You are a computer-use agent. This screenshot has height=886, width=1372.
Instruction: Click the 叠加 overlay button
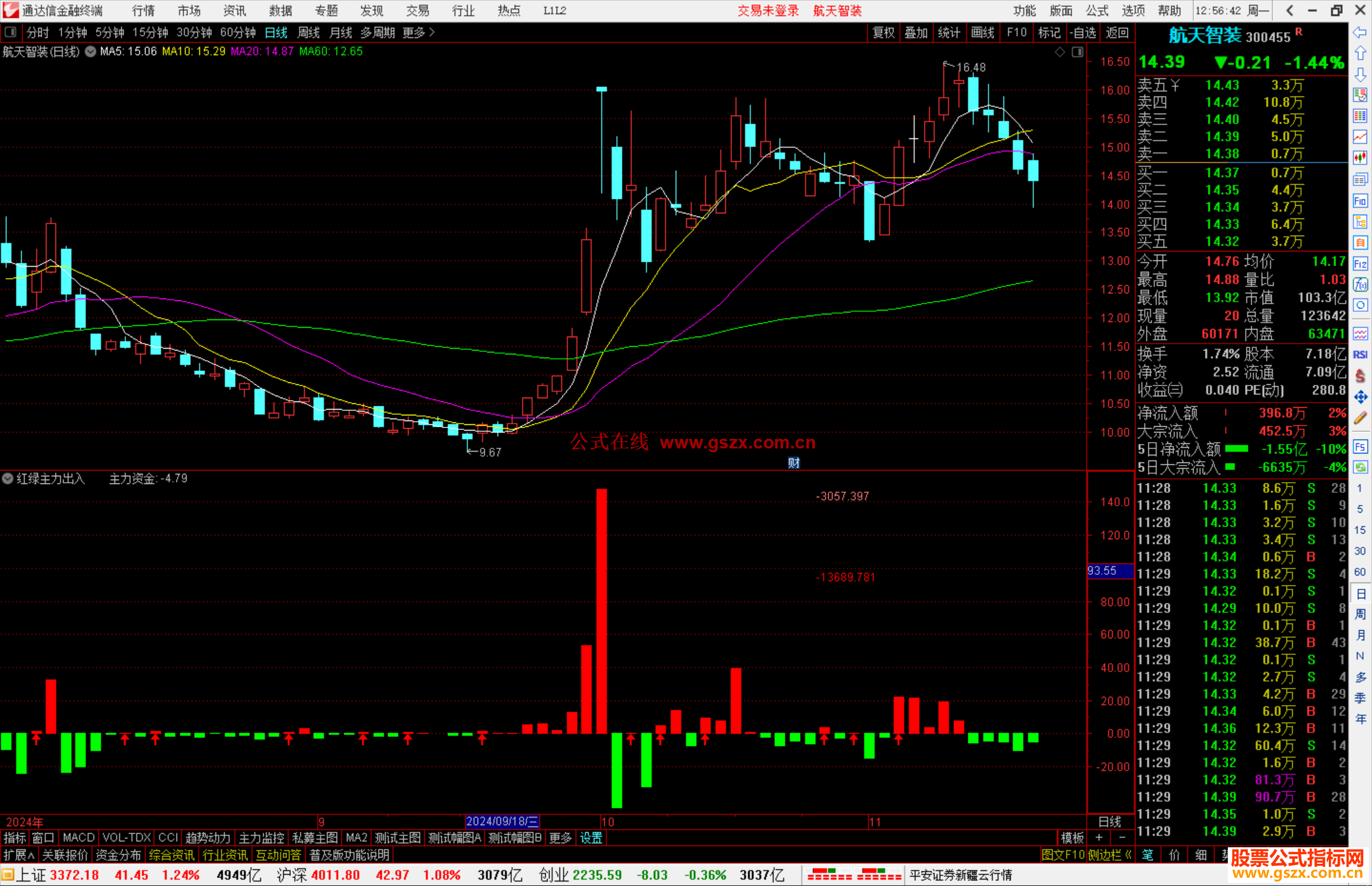click(916, 32)
